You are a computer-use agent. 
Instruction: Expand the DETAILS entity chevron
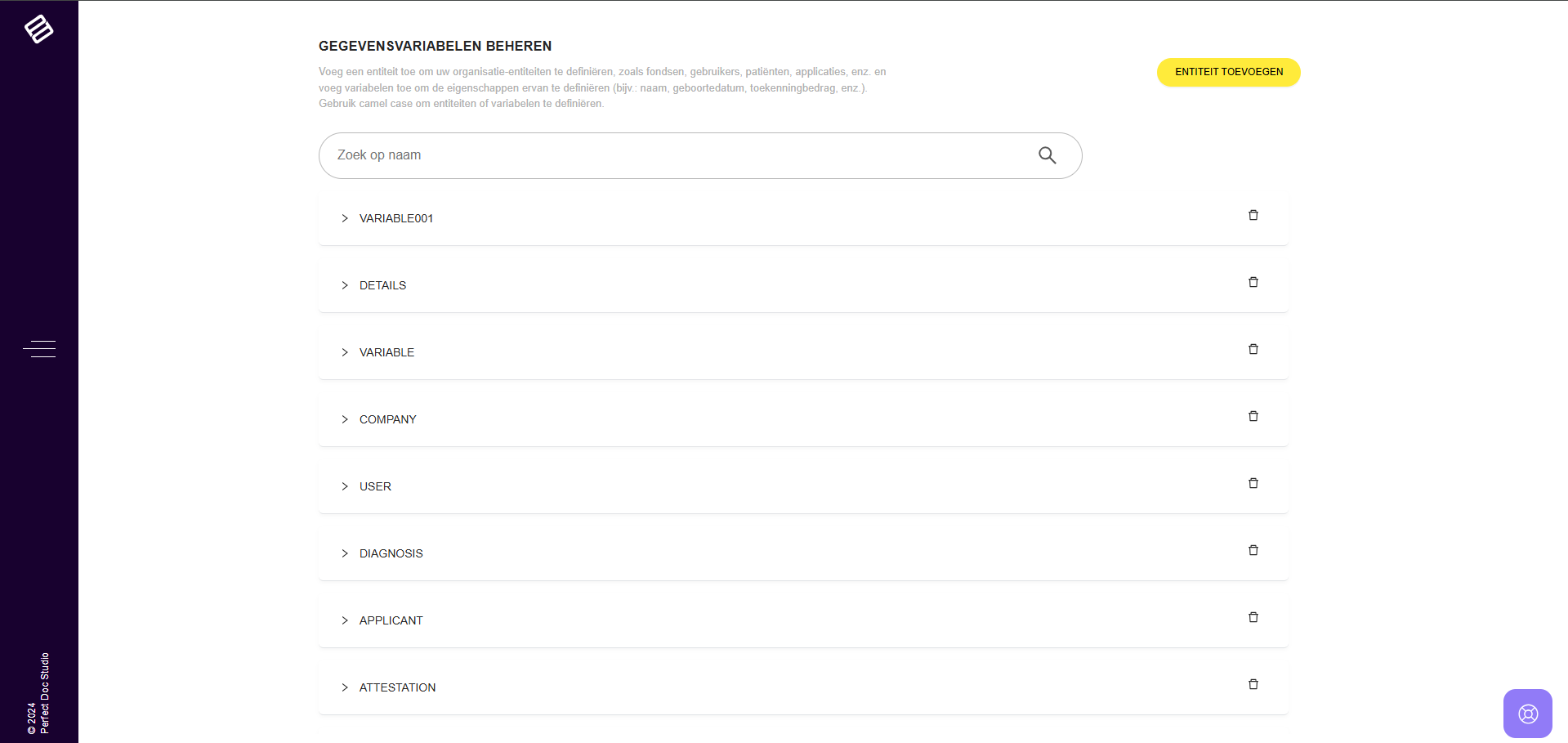pyautogui.click(x=345, y=285)
